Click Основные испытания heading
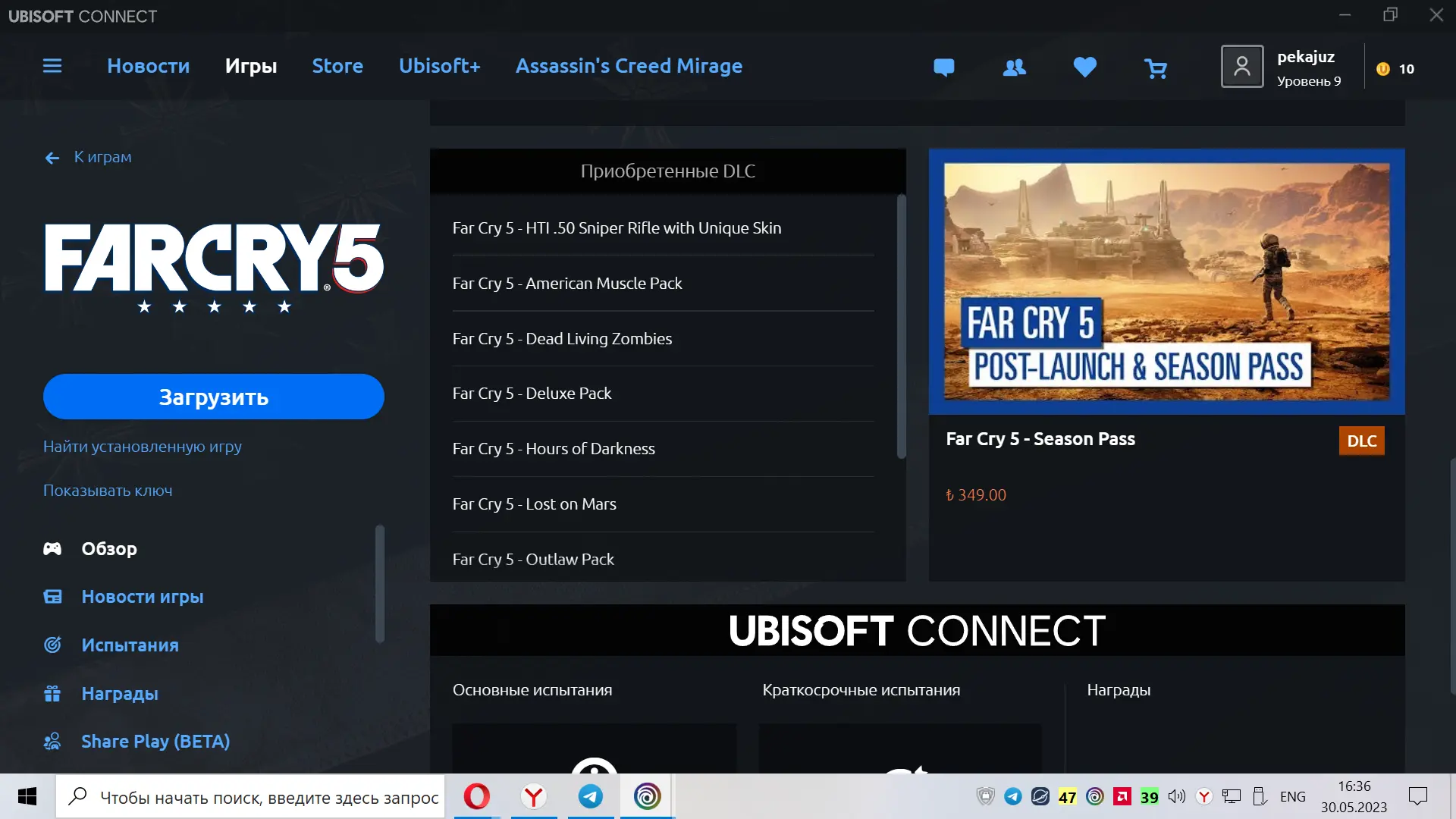The width and height of the screenshot is (1456, 819). pyautogui.click(x=532, y=690)
